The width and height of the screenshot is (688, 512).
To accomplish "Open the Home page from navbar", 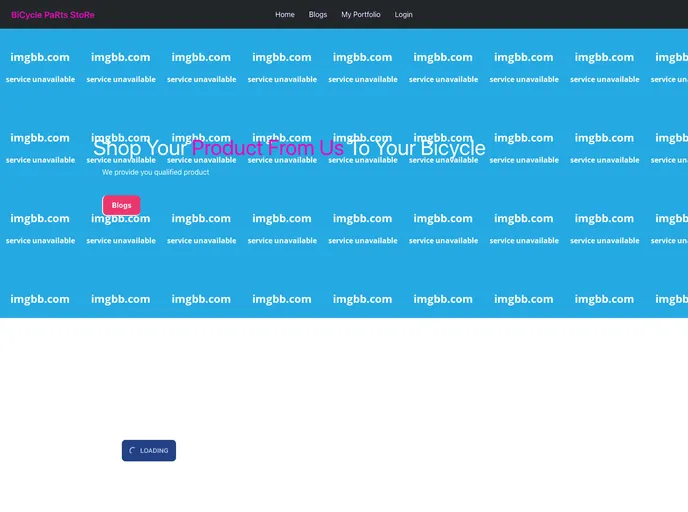I will click(285, 15).
